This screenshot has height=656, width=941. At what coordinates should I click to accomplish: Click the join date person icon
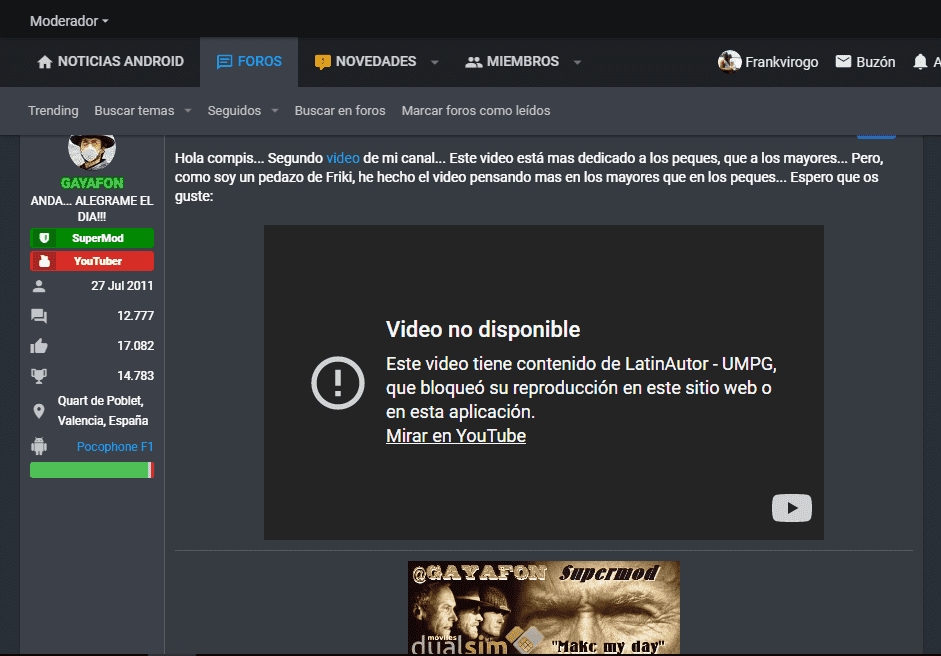(x=39, y=286)
